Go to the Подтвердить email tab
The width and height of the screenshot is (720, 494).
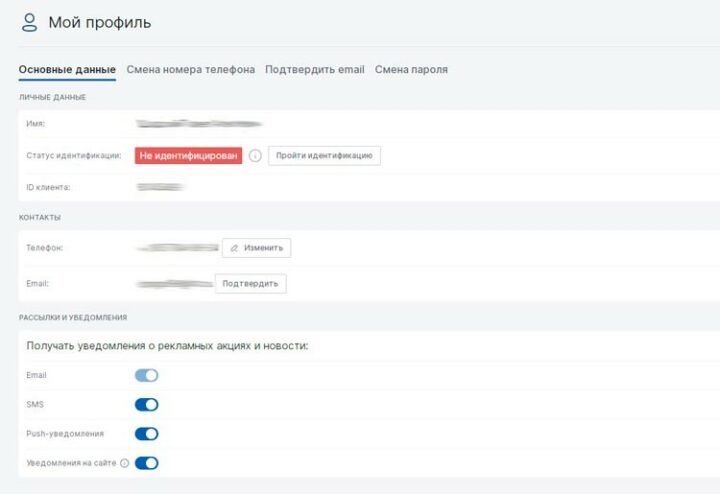[x=314, y=70]
